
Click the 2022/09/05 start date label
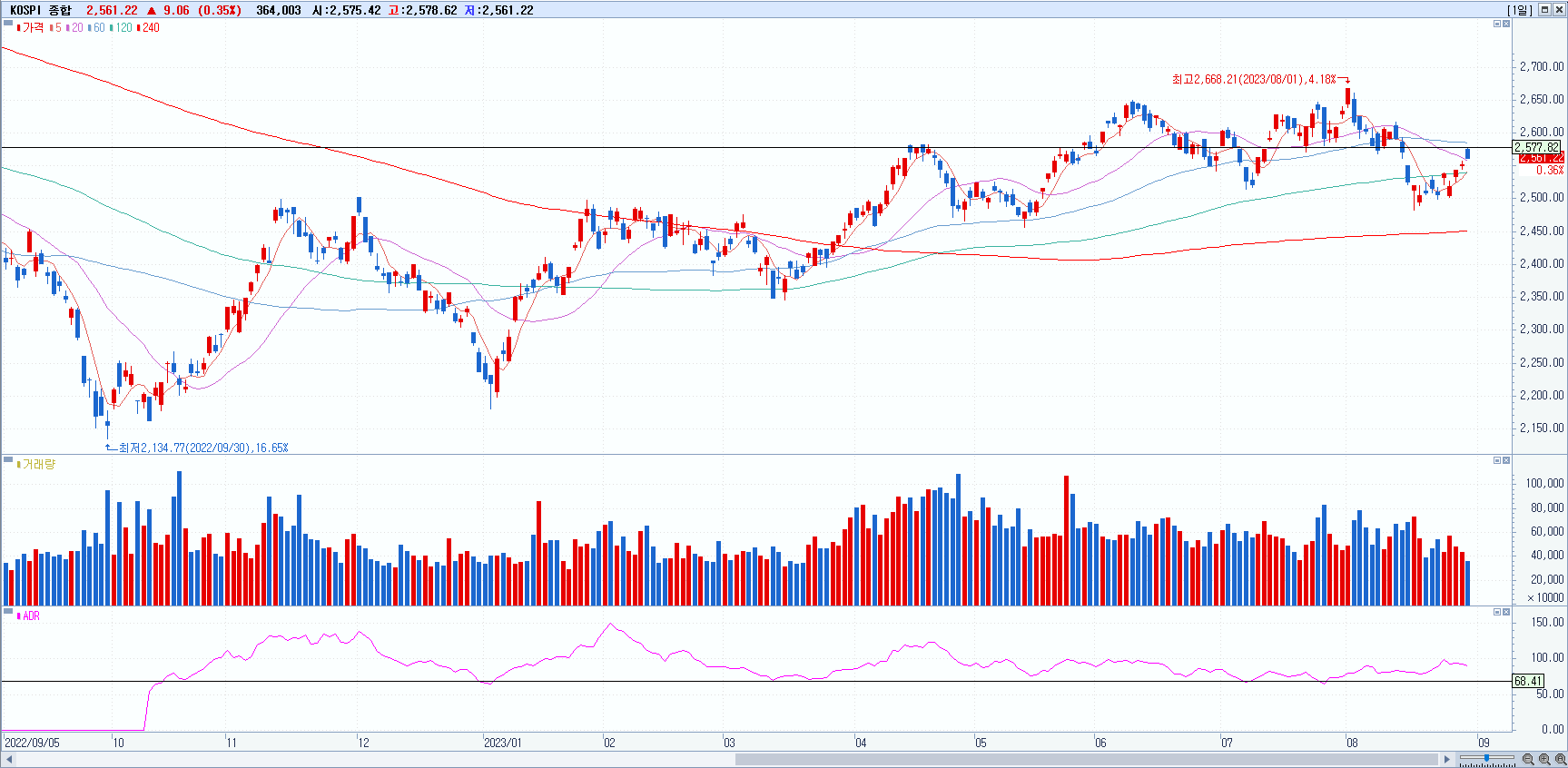click(33, 743)
